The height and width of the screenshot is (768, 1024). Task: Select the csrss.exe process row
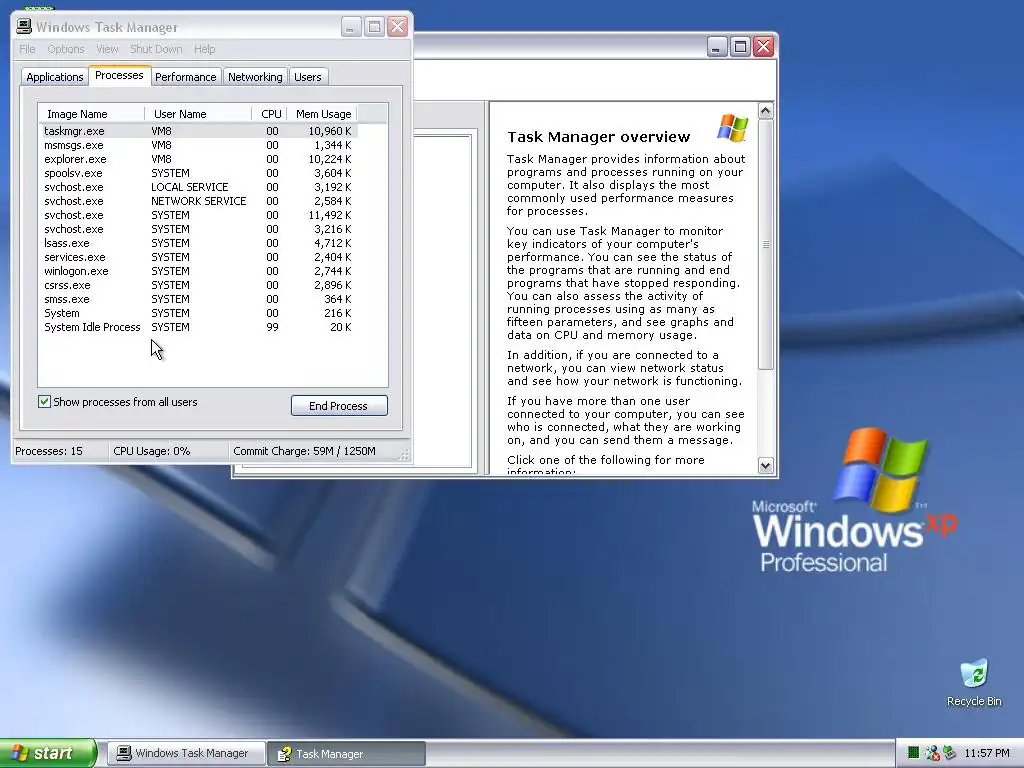pyautogui.click(x=198, y=285)
